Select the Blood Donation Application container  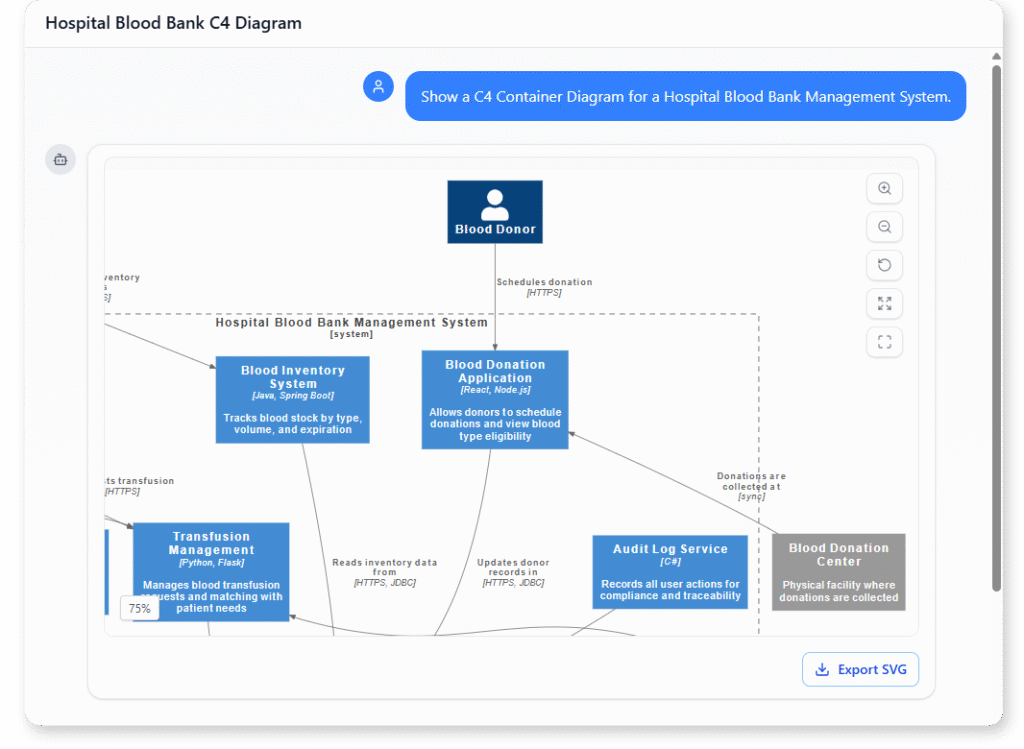494,399
